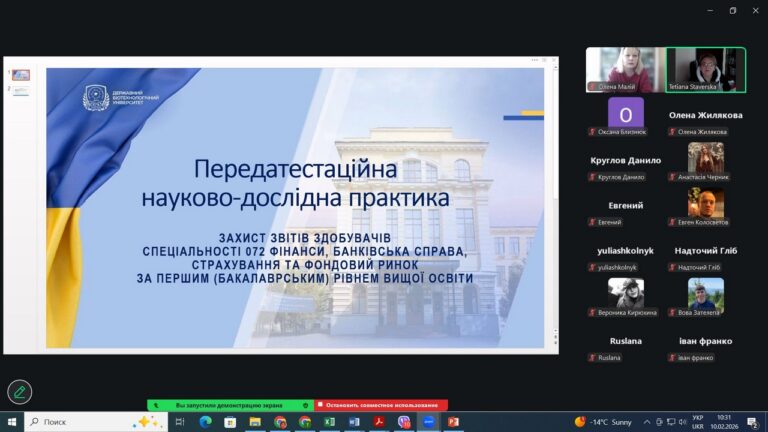Image resolution: width=768 pixels, height=432 pixels.
Task: Open Task View on the taskbar
Action: pos(180,422)
